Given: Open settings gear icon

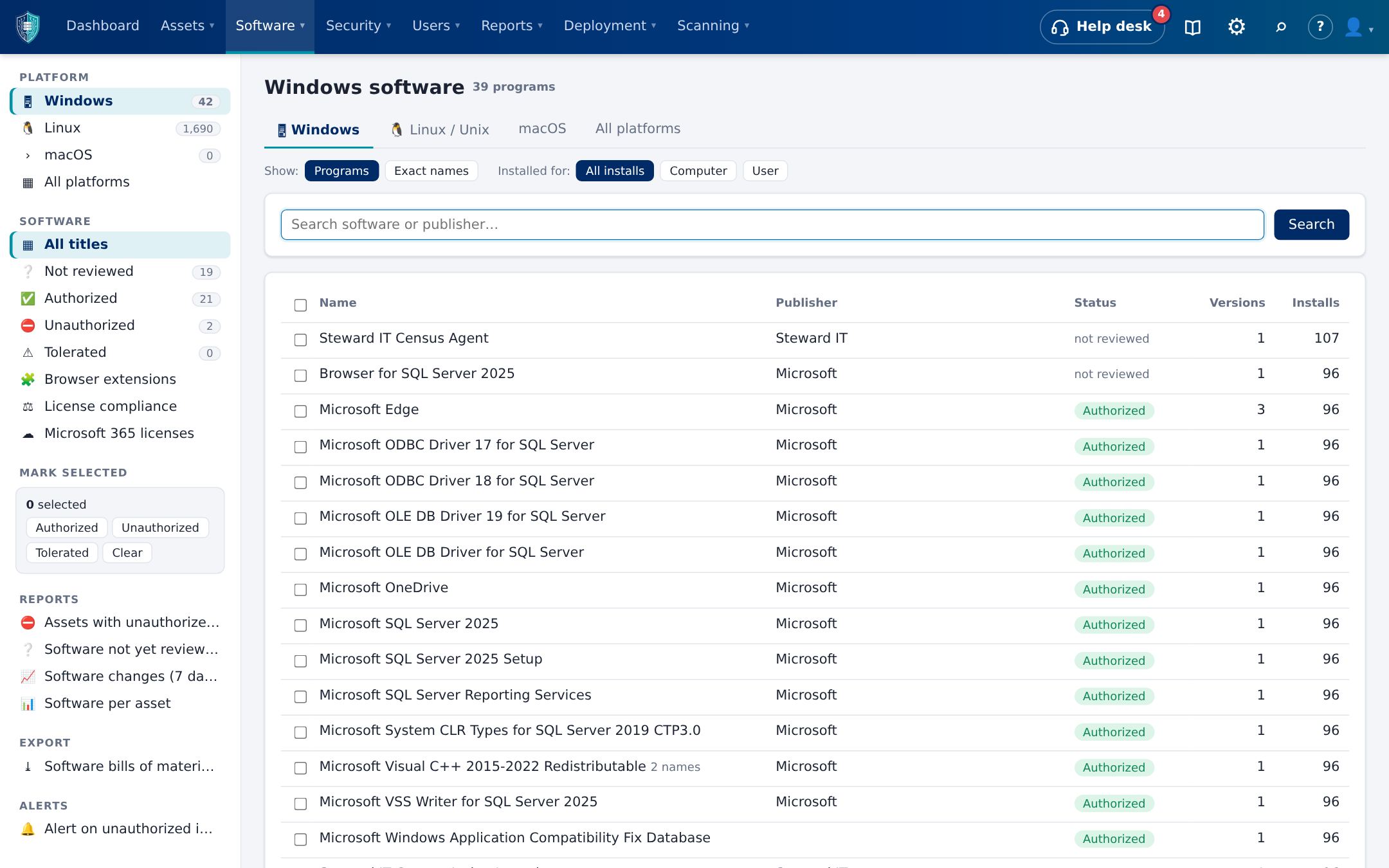Looking at the screenshot, I should [1236, 27].
